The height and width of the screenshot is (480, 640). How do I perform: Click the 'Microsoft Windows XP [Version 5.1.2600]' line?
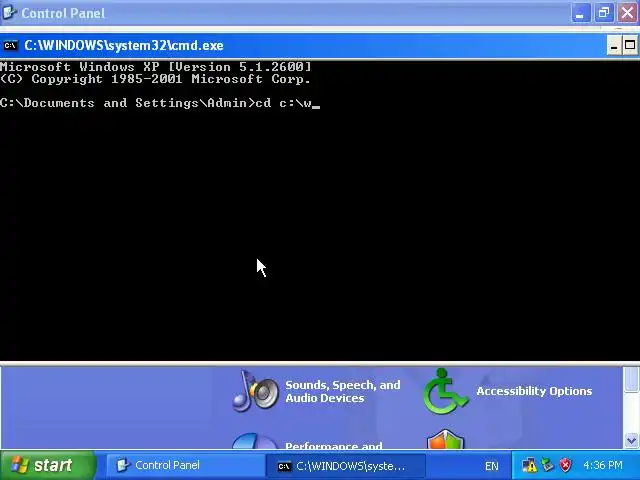[156, 67]
